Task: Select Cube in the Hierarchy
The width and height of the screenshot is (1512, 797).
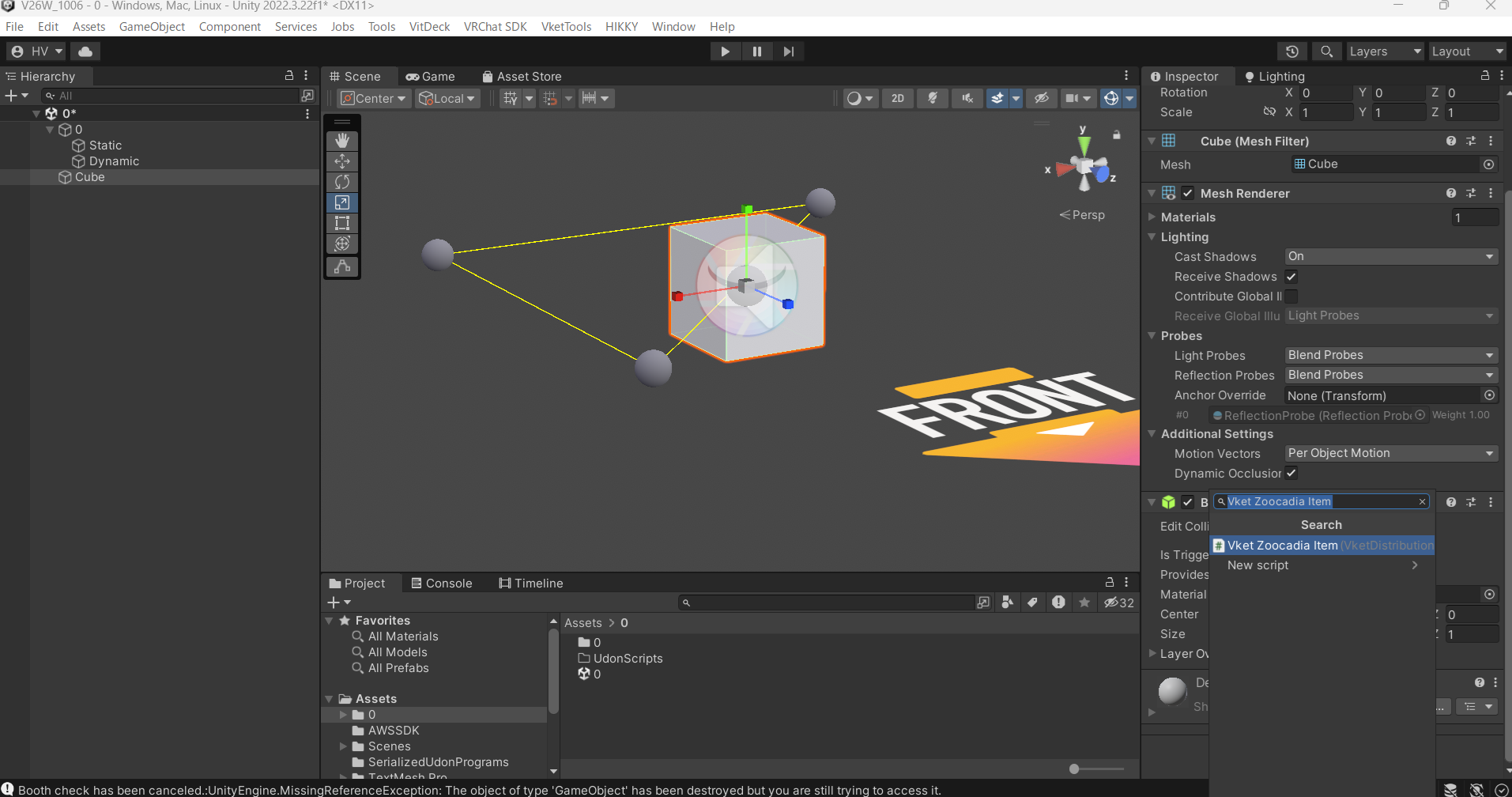Action: tap(89, 177)
